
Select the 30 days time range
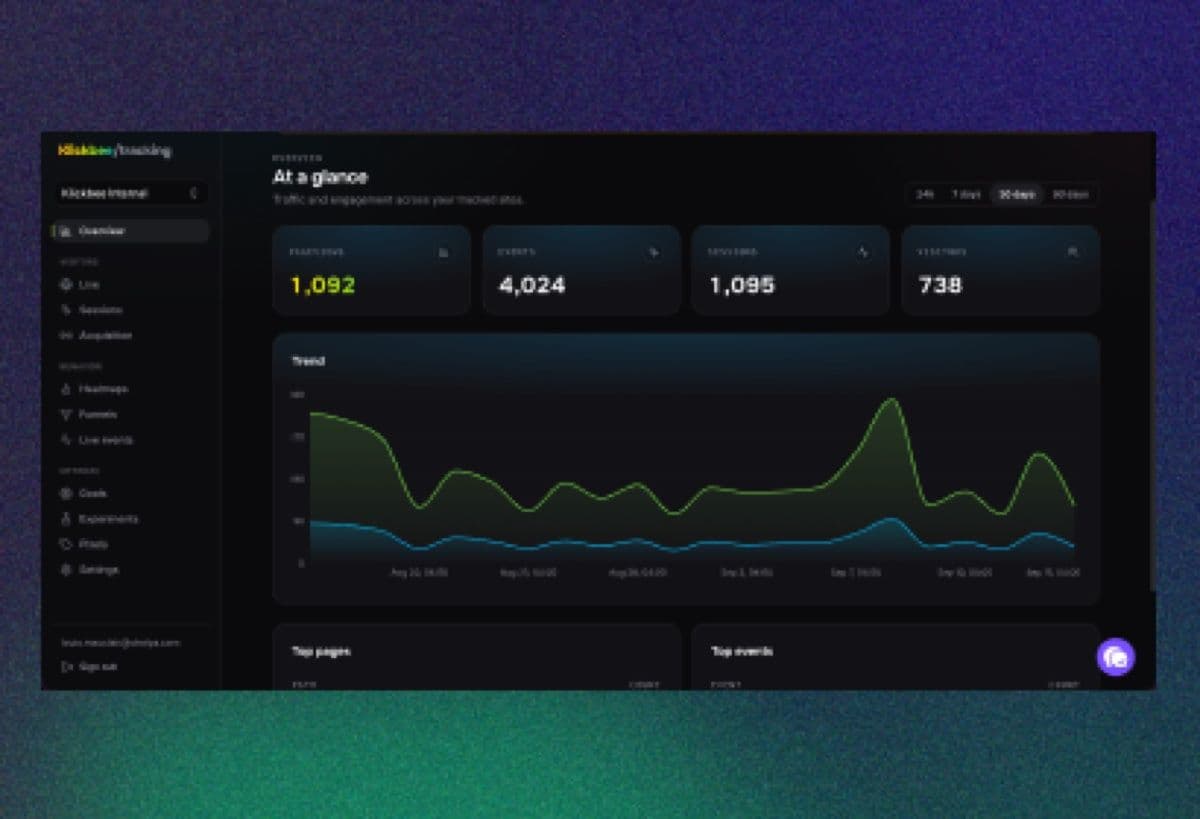pos(1016,194)
